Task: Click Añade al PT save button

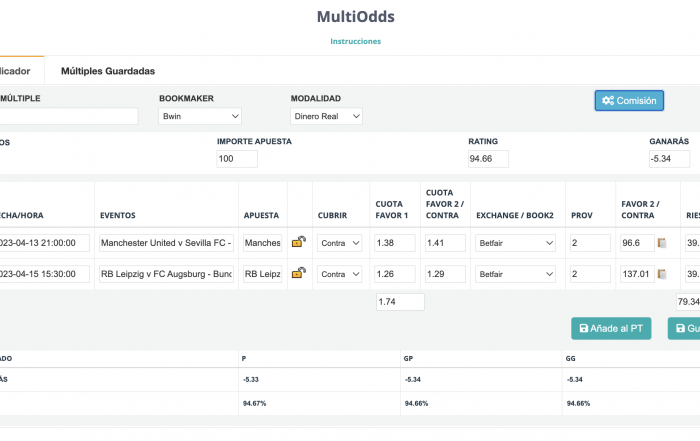Action: tap(610, 328)
